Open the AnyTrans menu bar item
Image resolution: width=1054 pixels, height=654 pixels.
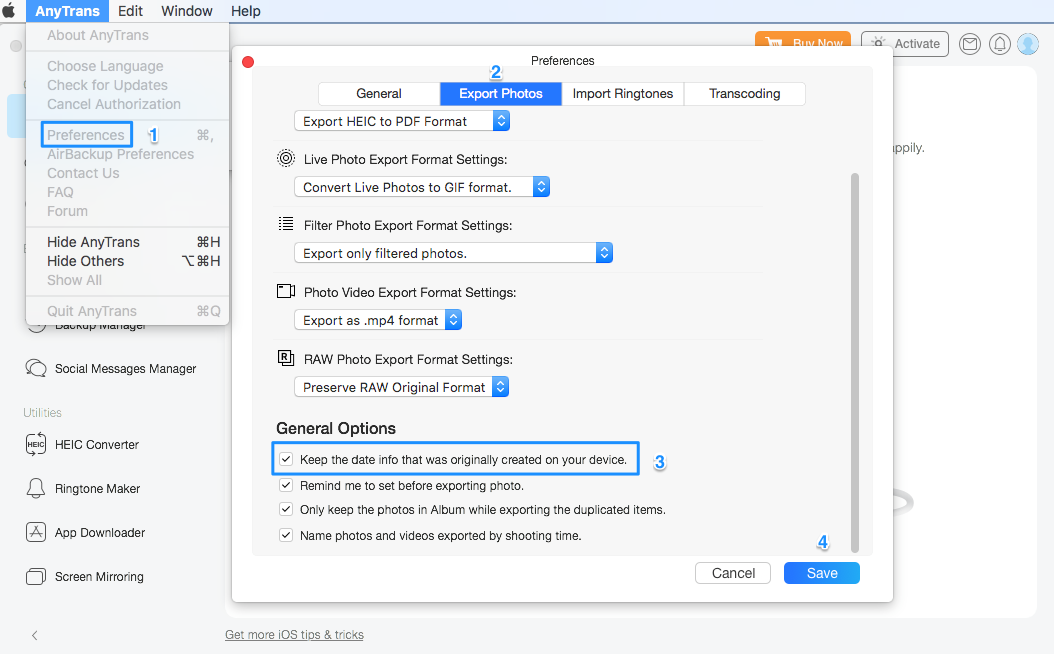pos(67,11)
